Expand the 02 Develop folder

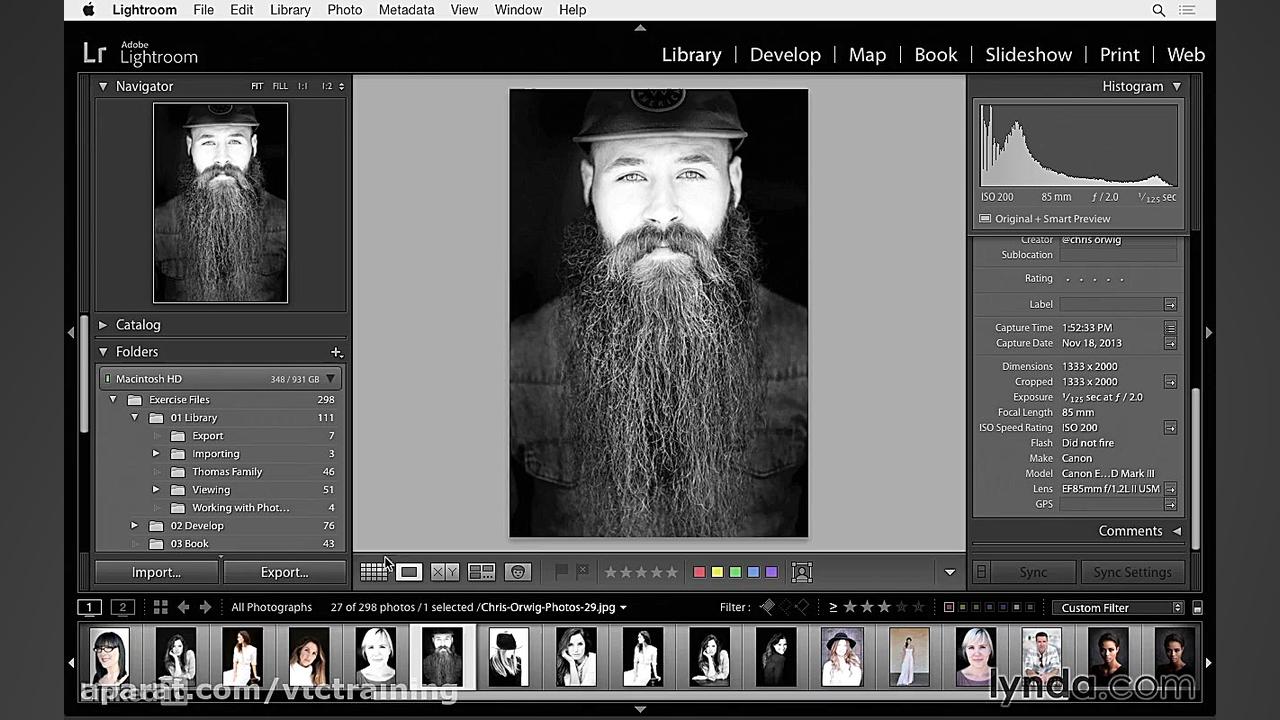point(134,525)
